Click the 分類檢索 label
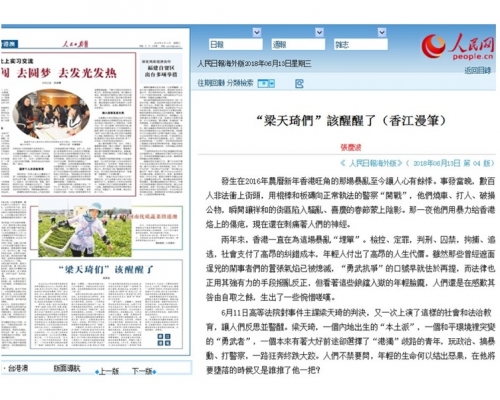The height and width of the screenshot is (400, 500). click(x=240, y=83)
